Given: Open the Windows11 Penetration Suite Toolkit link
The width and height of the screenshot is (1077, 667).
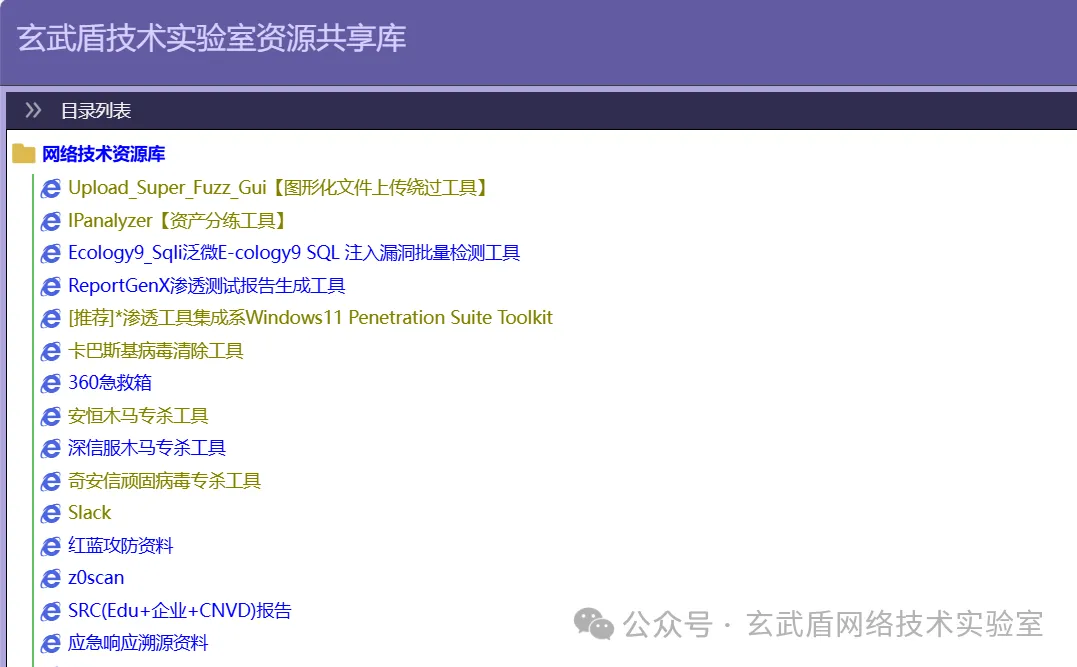Looking at the screenshot, I should pos(310,317).
